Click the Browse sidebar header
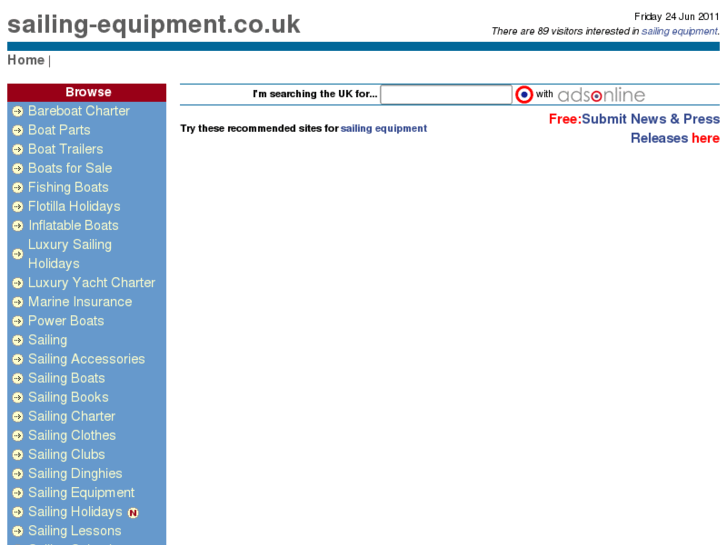 tap(87, 92)
